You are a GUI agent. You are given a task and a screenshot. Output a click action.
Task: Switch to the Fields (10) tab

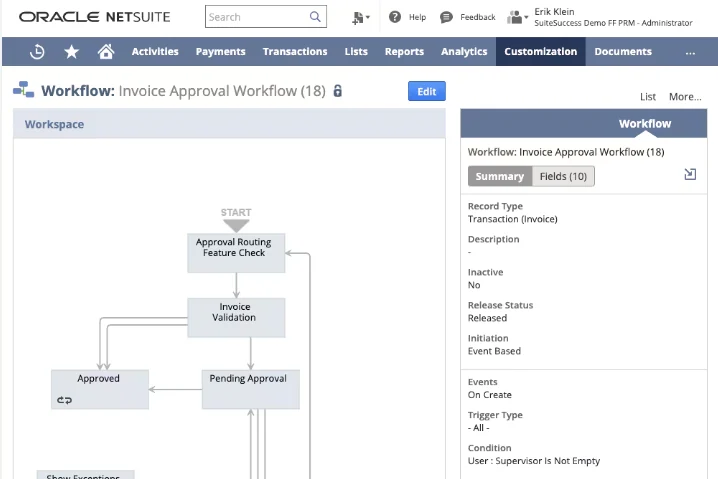click(563, 176)
